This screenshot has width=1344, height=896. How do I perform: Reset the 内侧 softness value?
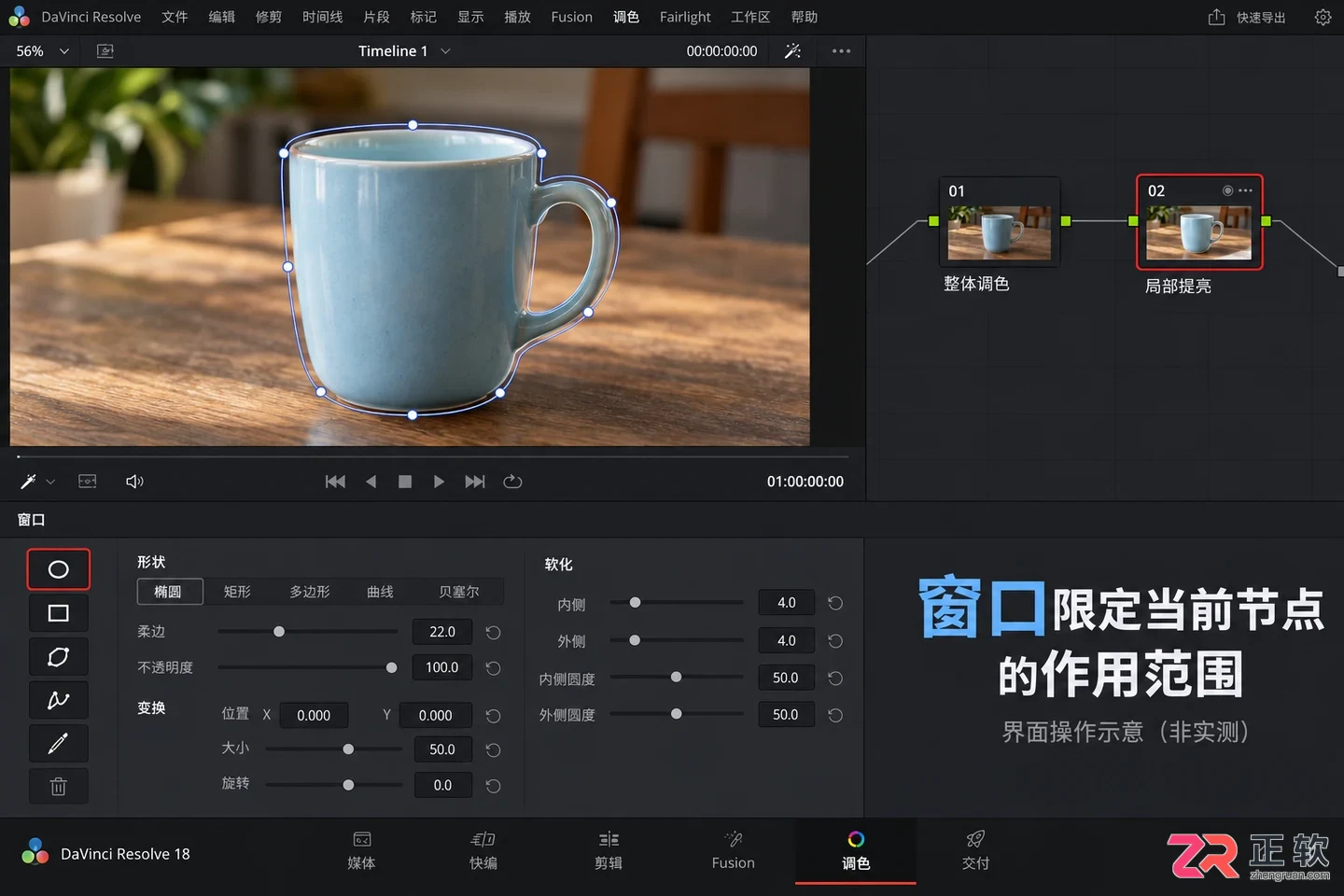[x=835, y=603]
